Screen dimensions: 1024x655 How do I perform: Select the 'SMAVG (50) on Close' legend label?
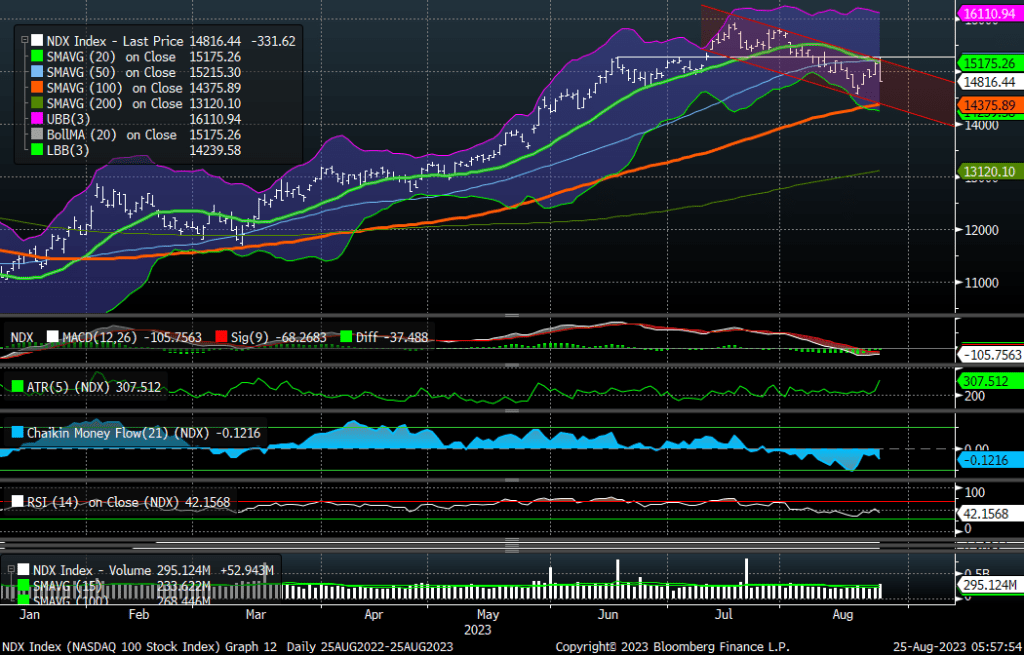pyautogui.click(x=111, y=72)
